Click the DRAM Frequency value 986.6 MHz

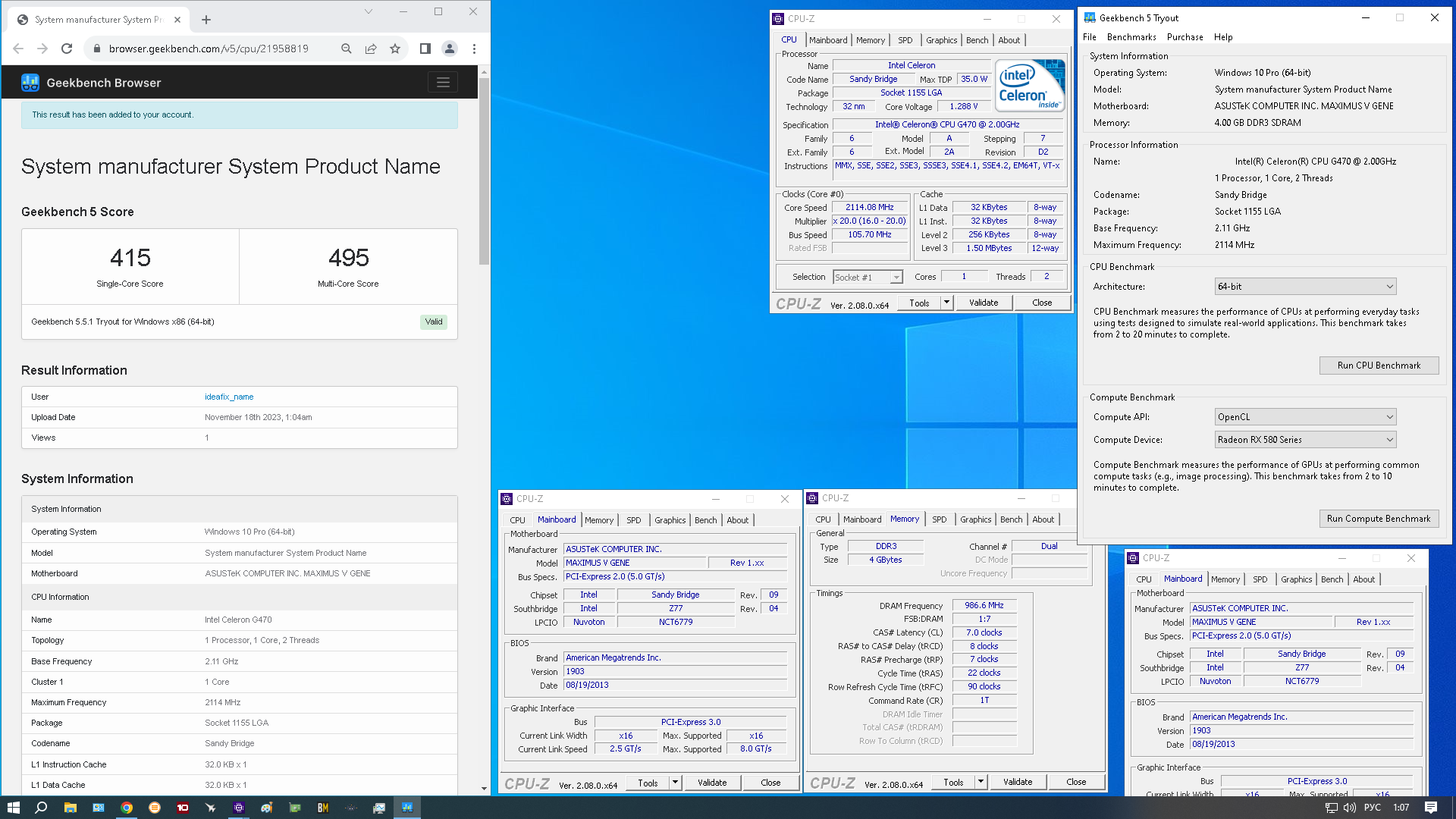(x=984, y=605)
